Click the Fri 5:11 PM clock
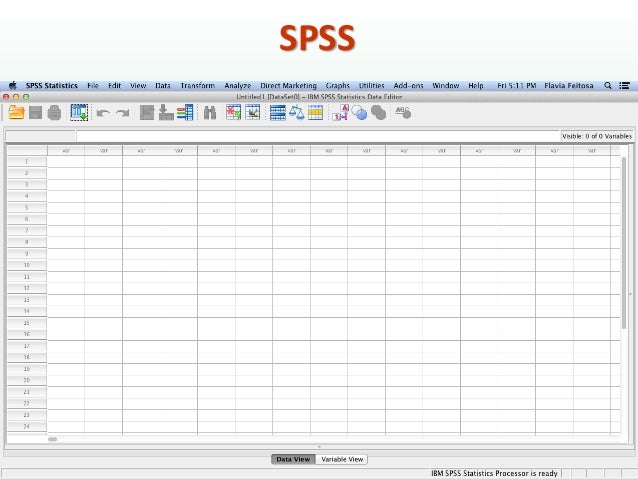 (516, 85)
